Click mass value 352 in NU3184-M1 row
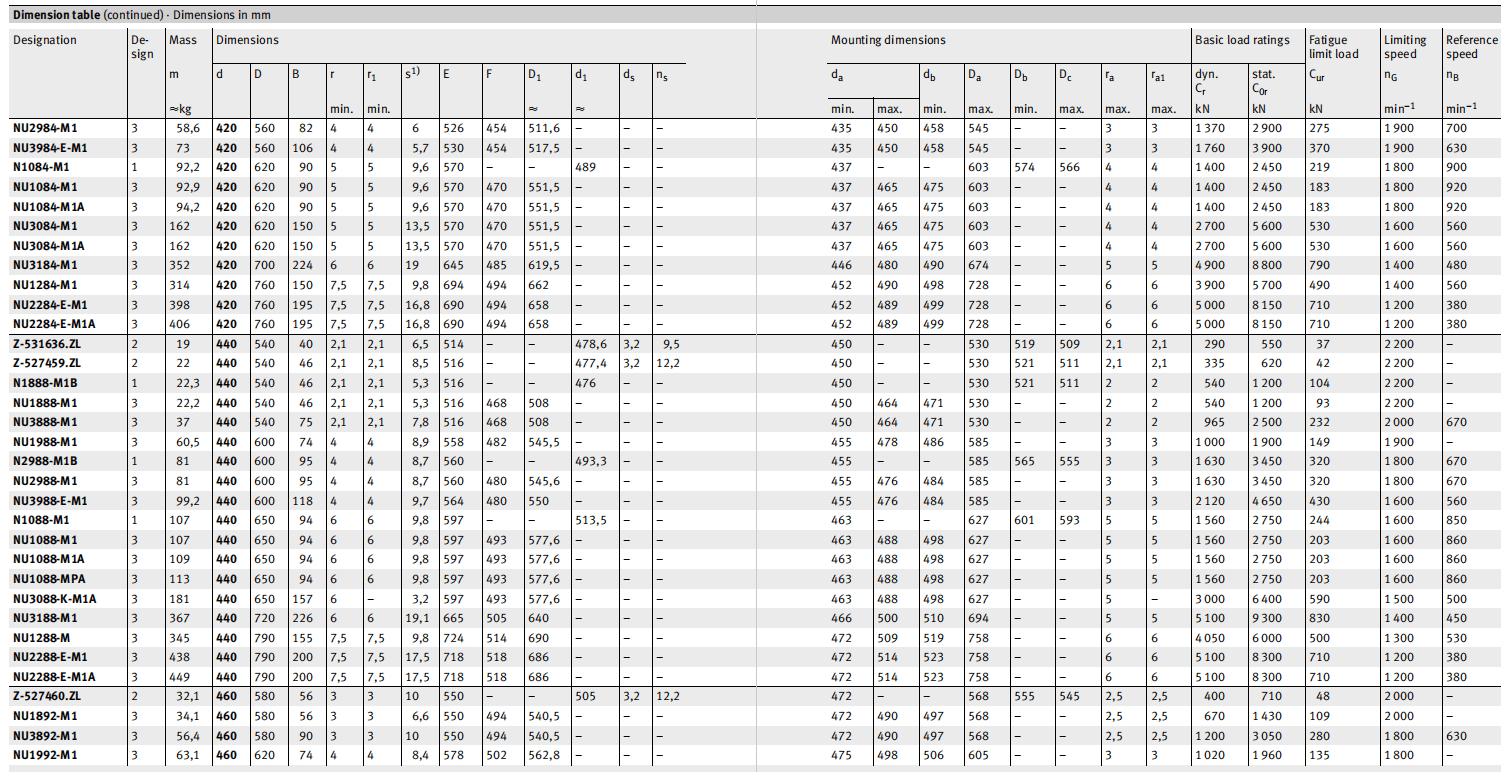This screenshot has height=772, width=1501. click(180, 265)
